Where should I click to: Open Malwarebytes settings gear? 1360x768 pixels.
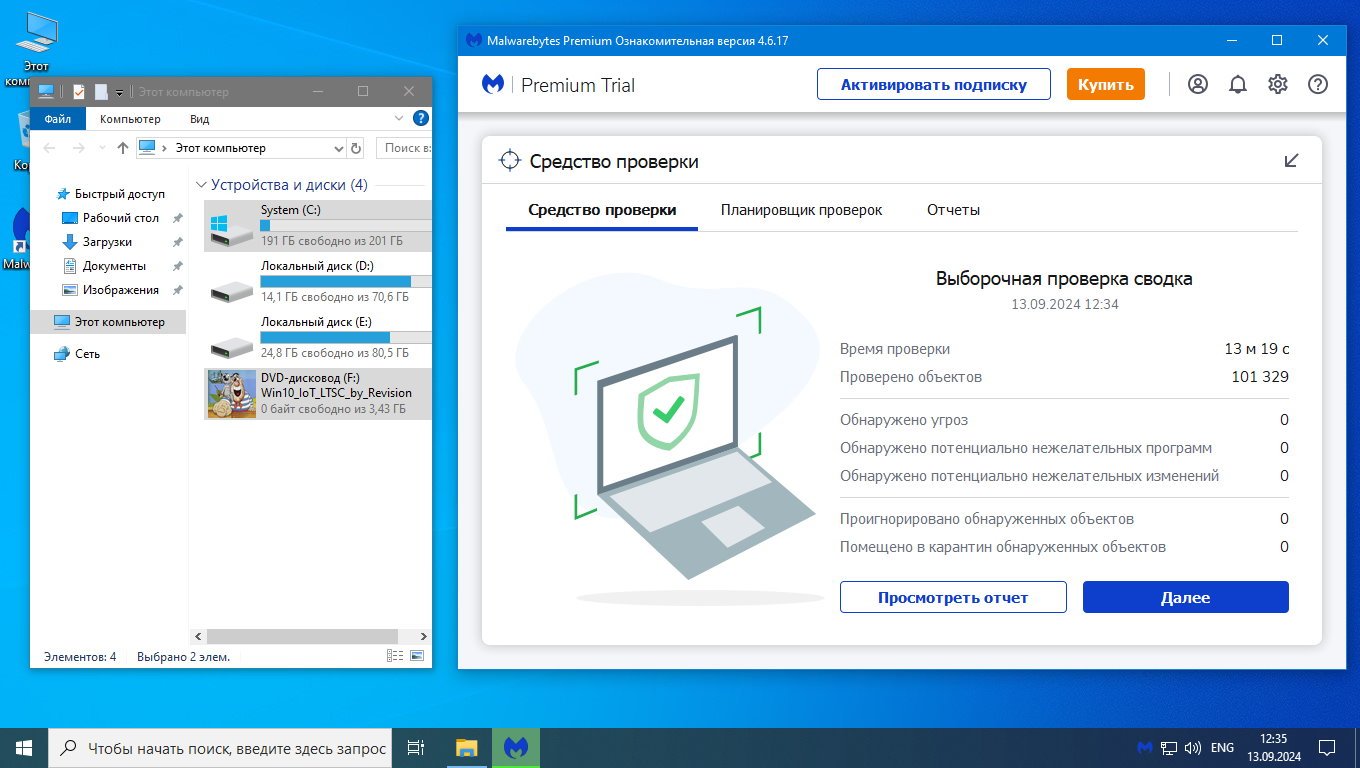tap(1278, 84)
